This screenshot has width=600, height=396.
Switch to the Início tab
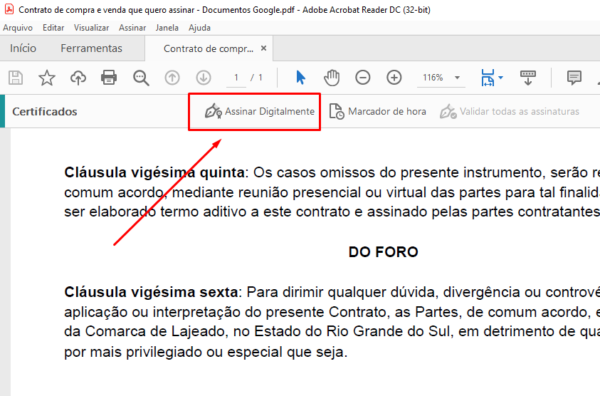pyautogui.click(x=23, y=48)
